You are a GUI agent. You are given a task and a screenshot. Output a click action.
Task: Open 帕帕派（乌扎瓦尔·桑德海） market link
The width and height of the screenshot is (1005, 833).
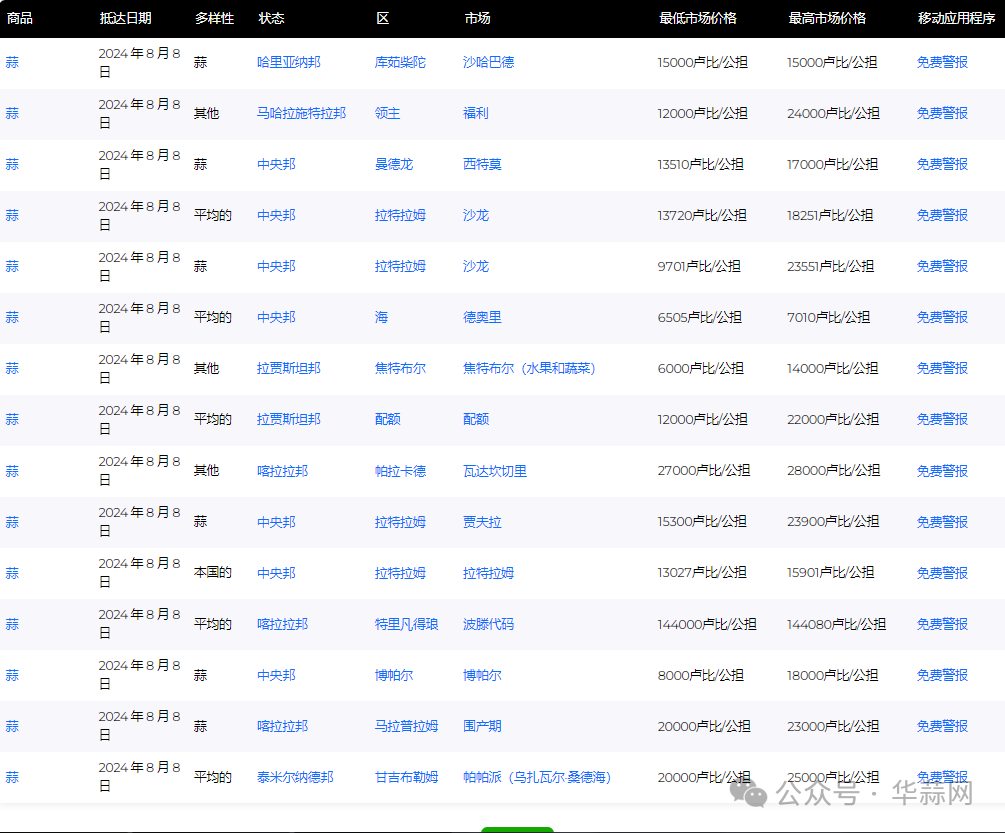click(x=536, y=777)
